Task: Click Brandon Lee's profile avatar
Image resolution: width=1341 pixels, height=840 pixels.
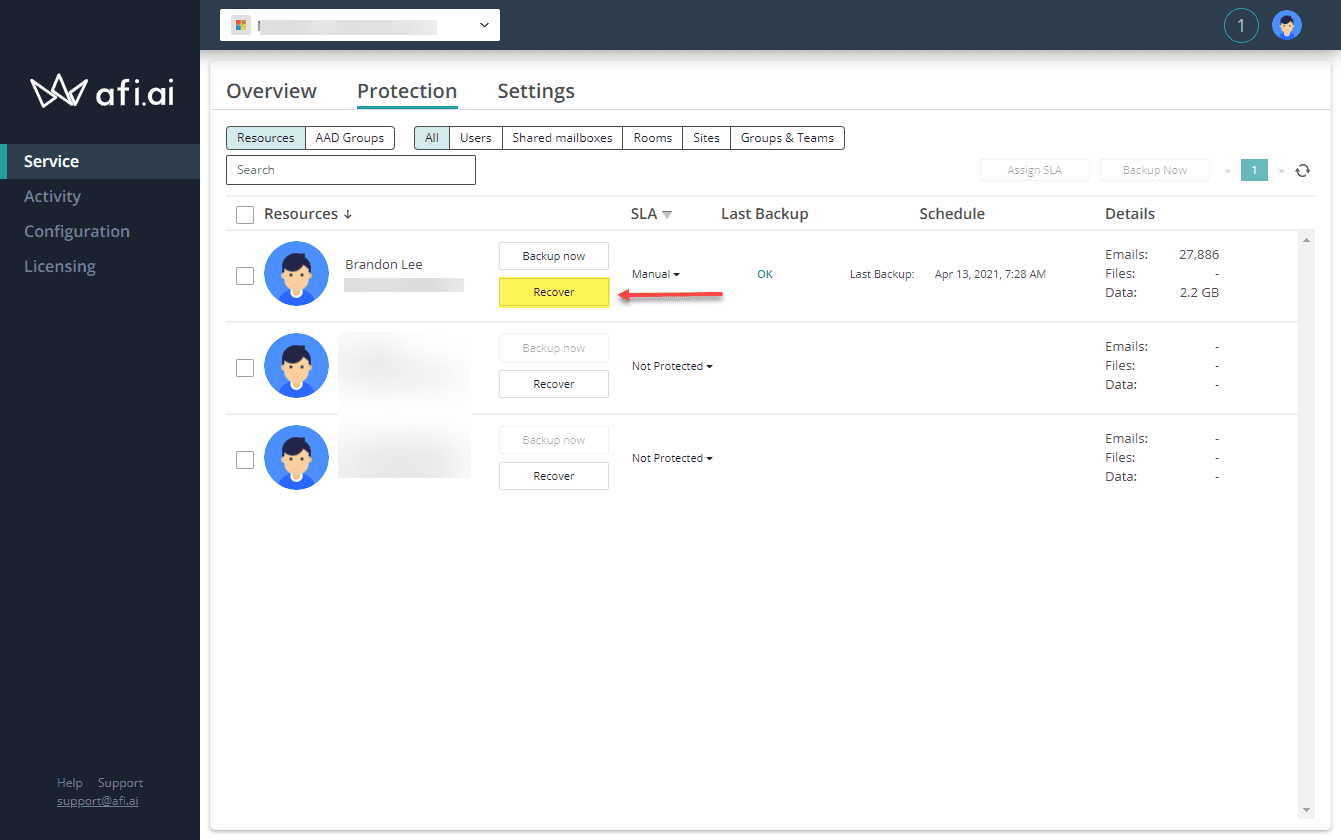Action: (296, 273)
